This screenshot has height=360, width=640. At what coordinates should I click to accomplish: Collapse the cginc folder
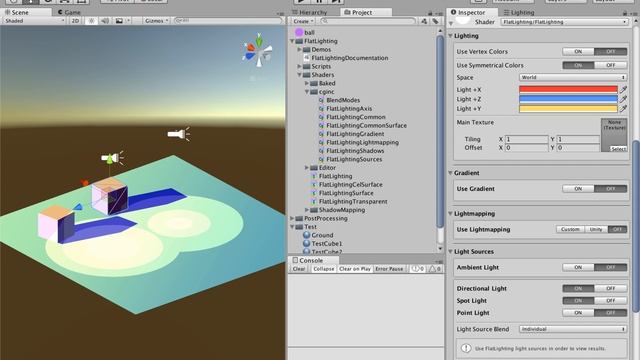(x=307, y=92)
